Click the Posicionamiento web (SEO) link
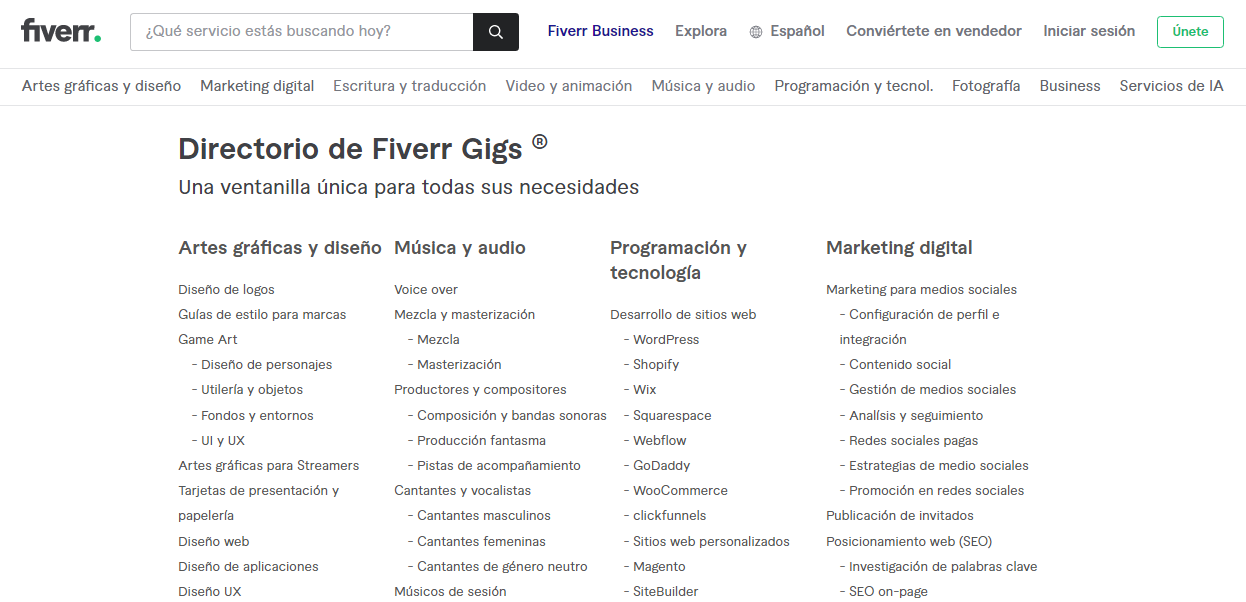Screen dimensions: 1246x602 908,541
